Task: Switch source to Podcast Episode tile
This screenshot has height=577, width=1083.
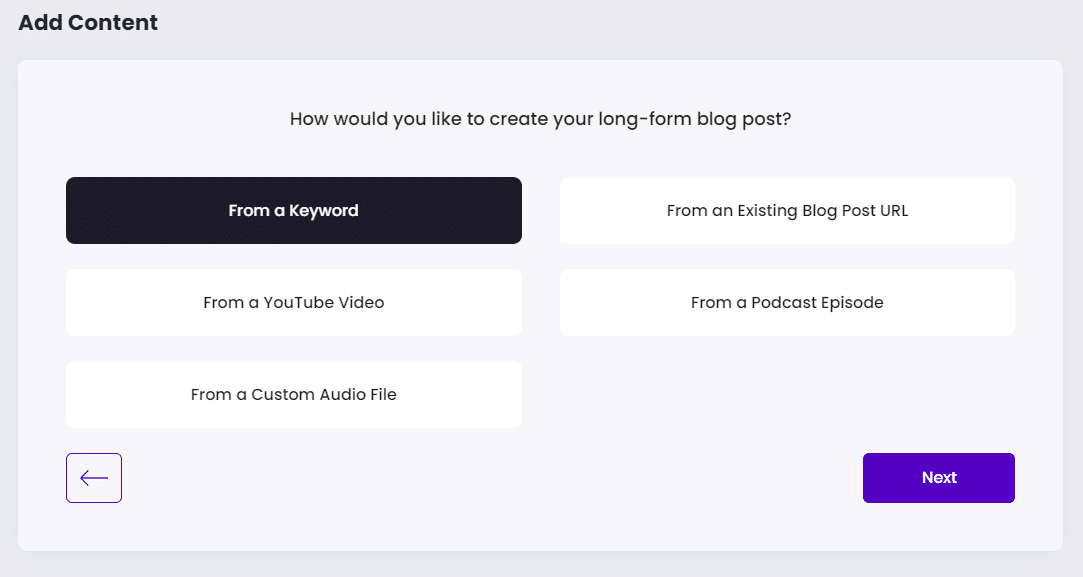Action: (x=787, y=302)
